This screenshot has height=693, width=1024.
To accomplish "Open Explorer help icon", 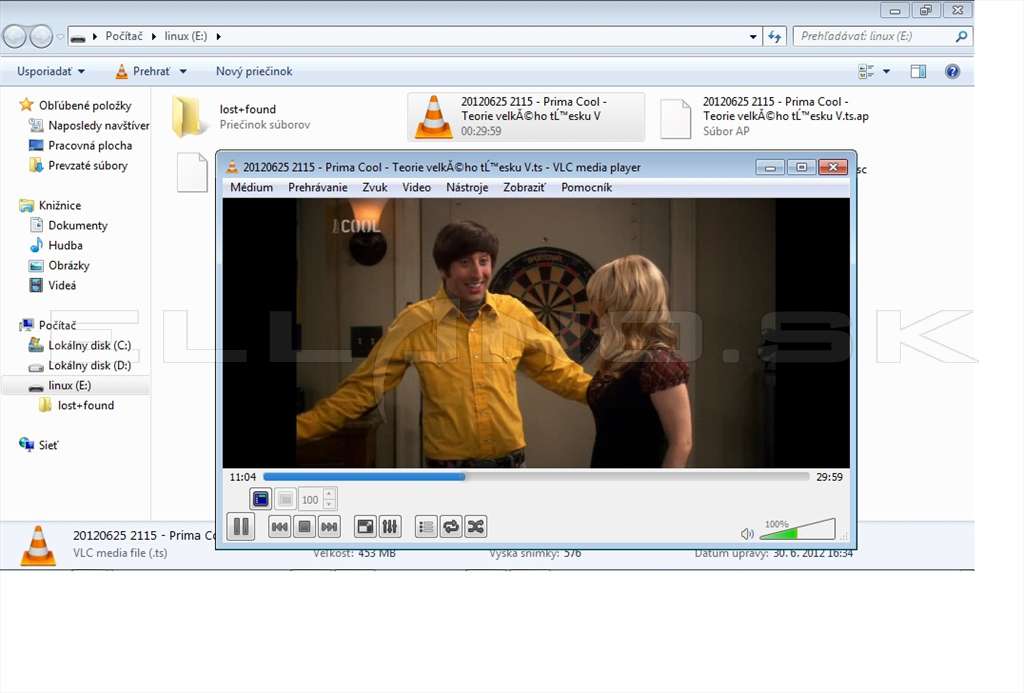I will click(952, 71).
